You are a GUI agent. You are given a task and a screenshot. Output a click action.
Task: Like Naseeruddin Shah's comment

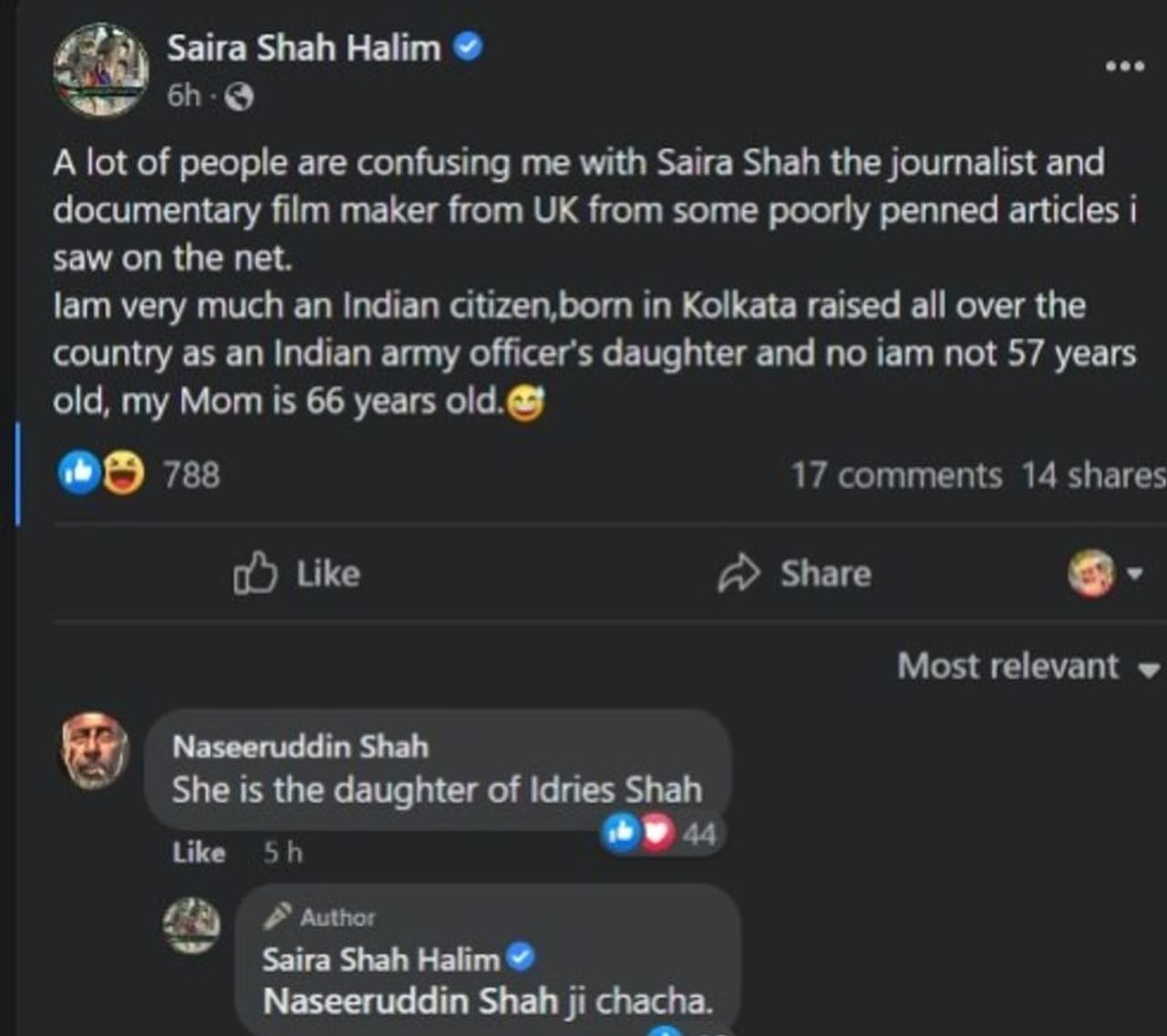198,853
